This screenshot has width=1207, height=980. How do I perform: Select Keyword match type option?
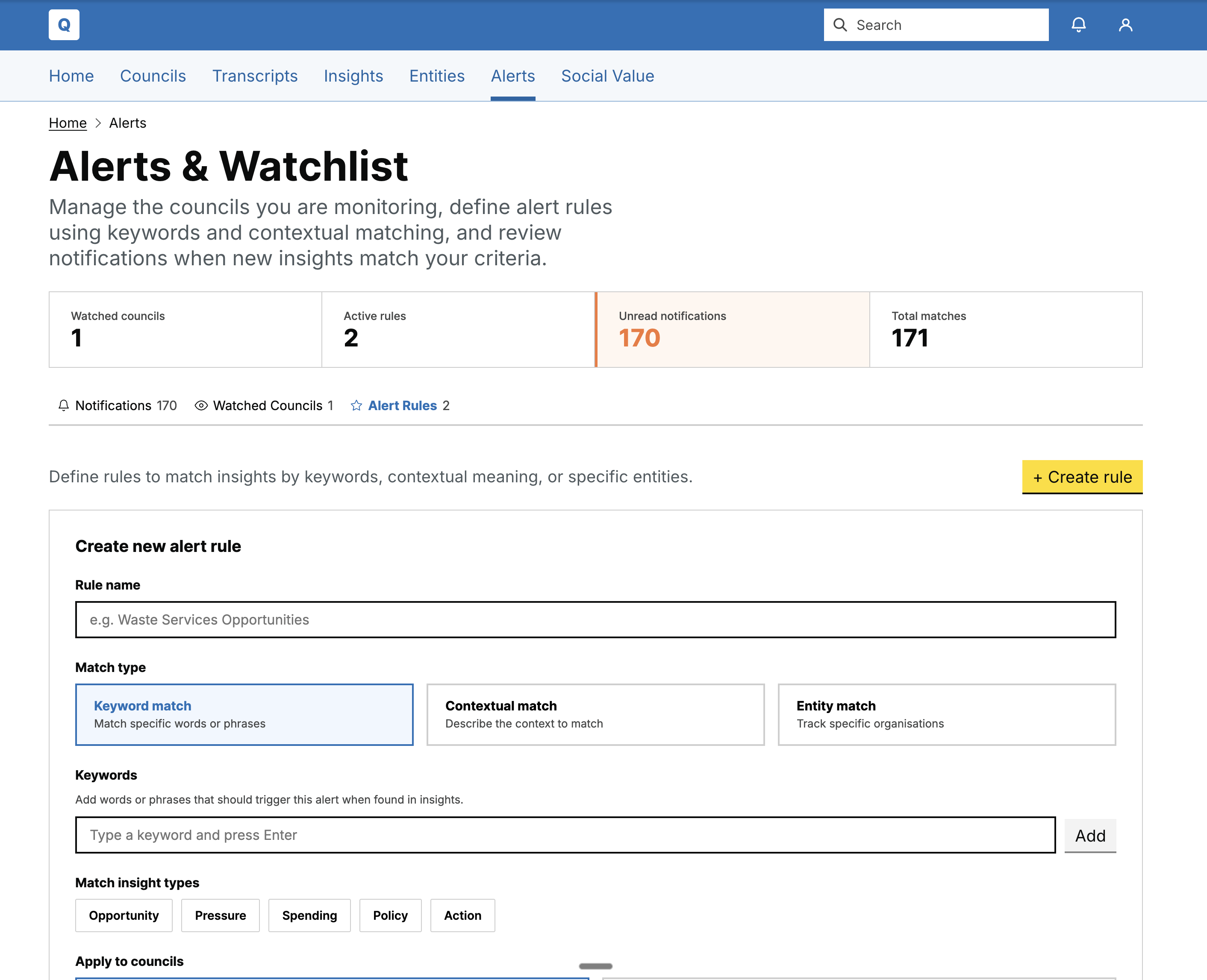coord(244,714)
